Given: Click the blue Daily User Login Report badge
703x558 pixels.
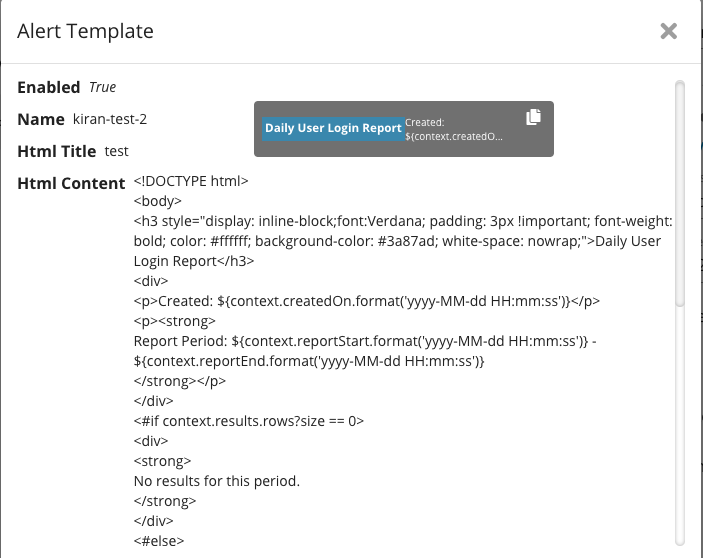Looking at the screenshot, I should click(333, 129).
